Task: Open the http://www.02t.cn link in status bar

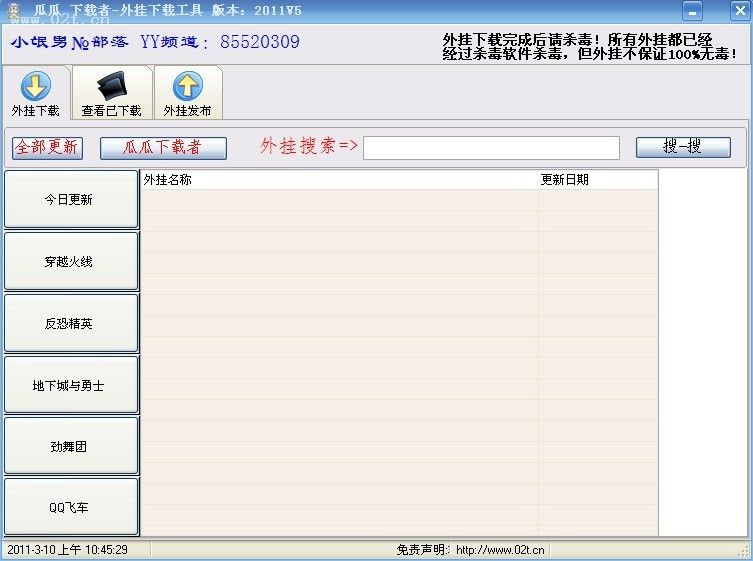Action: [x=500, y=550]
